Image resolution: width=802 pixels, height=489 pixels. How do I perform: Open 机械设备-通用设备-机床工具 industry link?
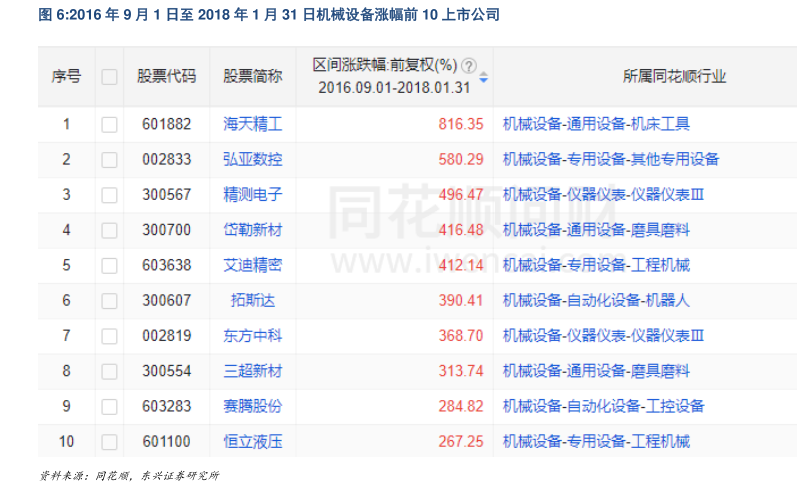coord(596,125)
